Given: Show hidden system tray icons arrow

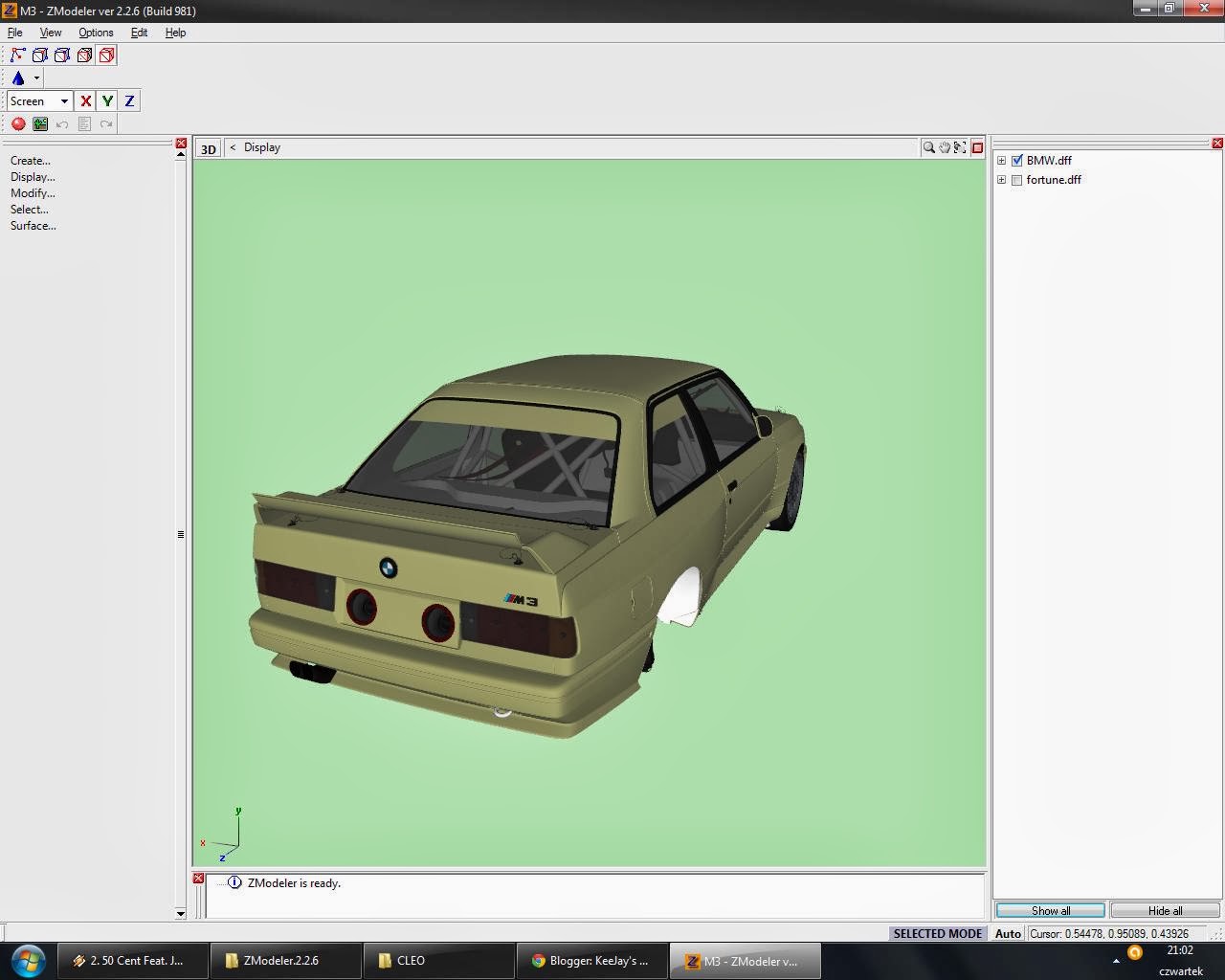Looking at the screenshot, I should click(x=1116, y=960).
